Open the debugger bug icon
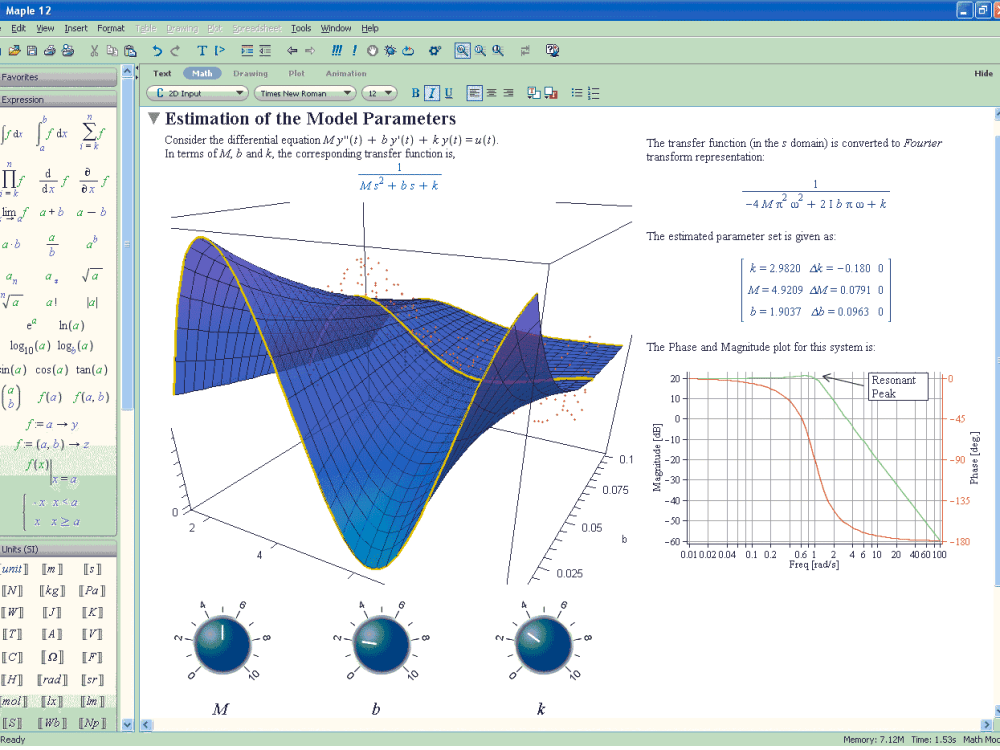This screenshot has height=750, width=1000. 390,51
